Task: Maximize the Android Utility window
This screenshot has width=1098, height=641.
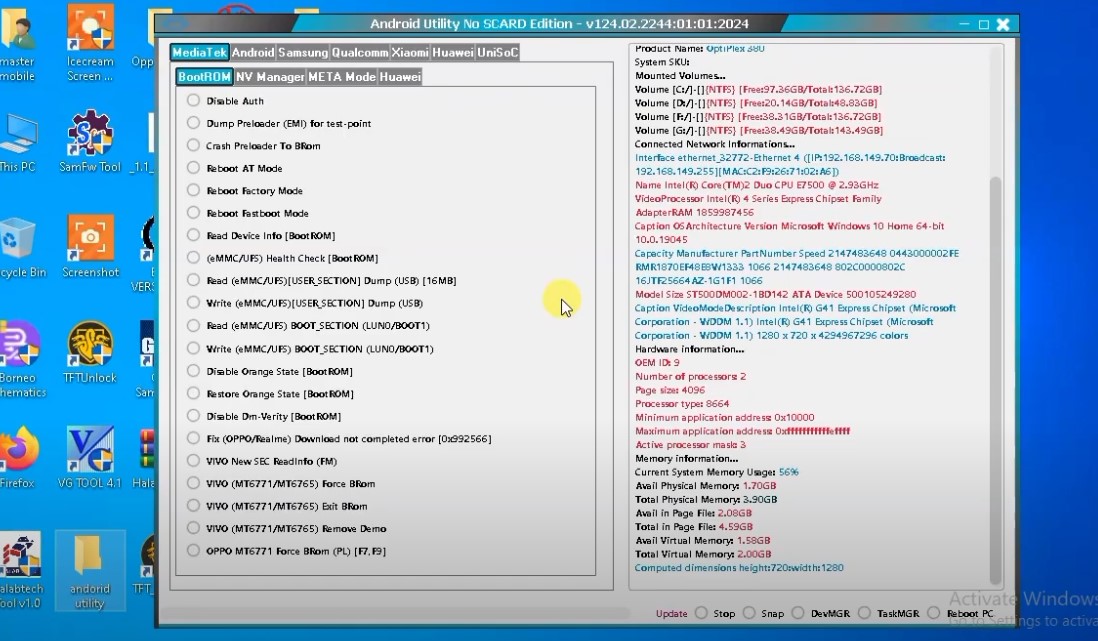Action: pyautogui.click(x=983, y=24)
